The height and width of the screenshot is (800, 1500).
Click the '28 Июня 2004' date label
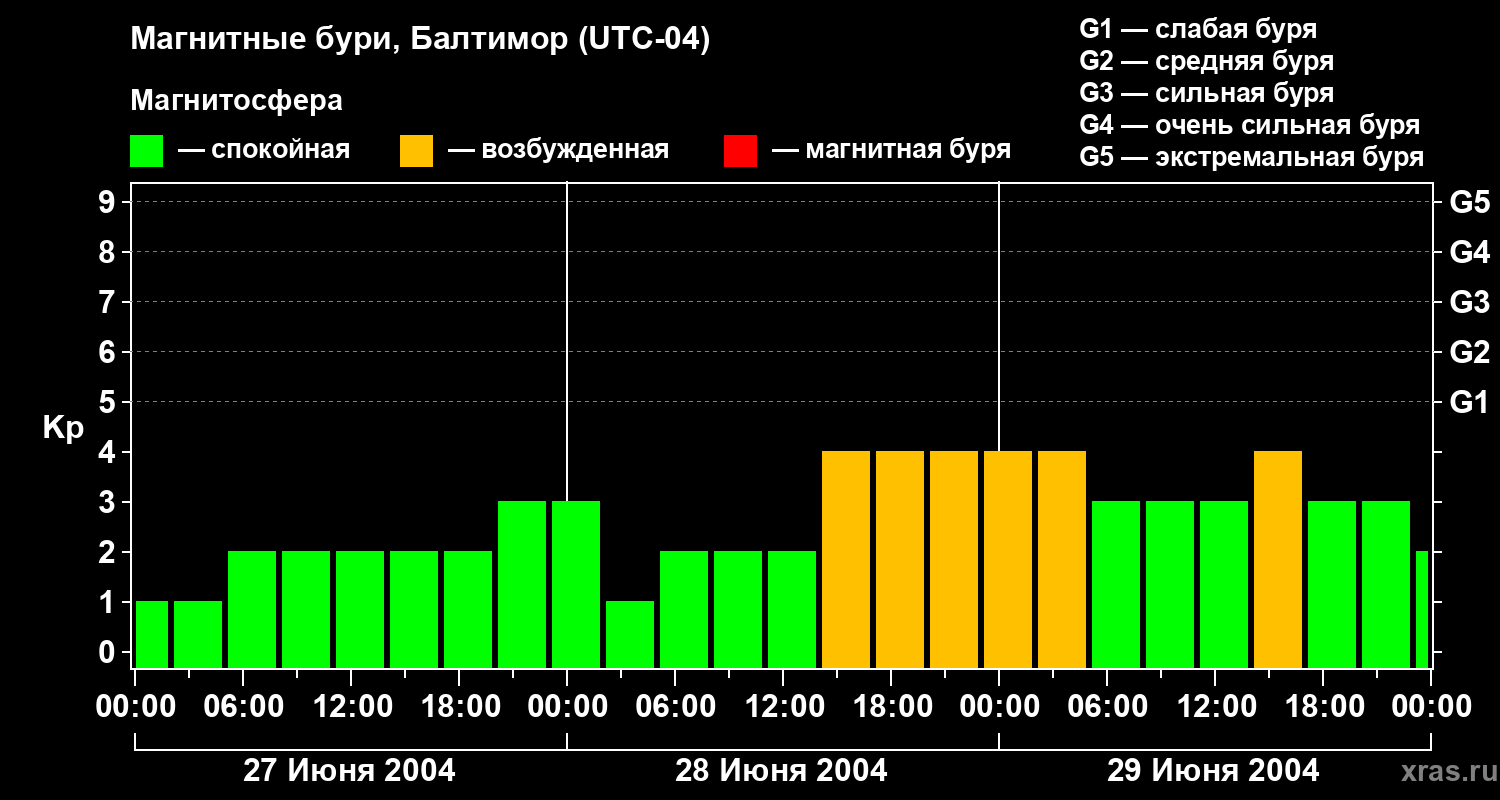[x=781, y=771]
